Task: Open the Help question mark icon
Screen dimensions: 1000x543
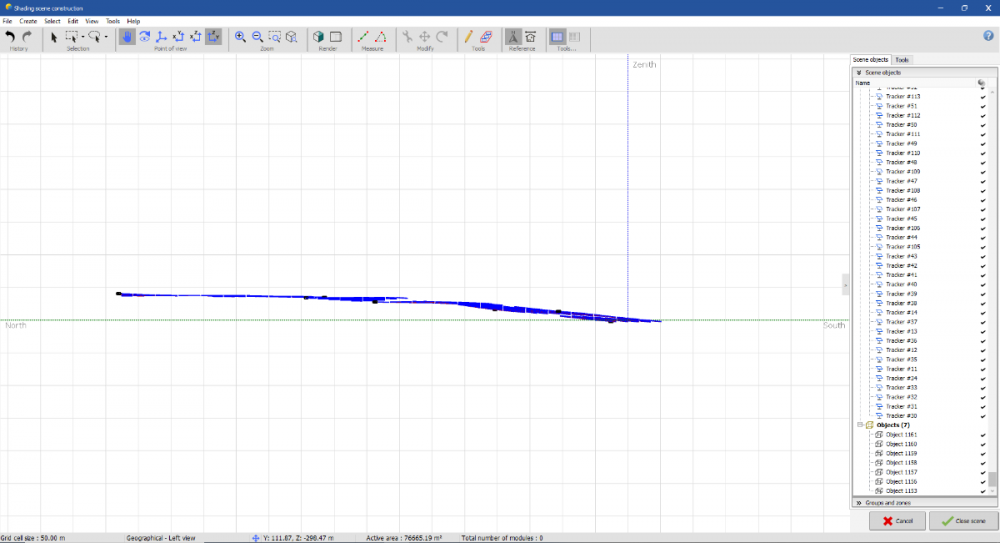Action: 988,36
